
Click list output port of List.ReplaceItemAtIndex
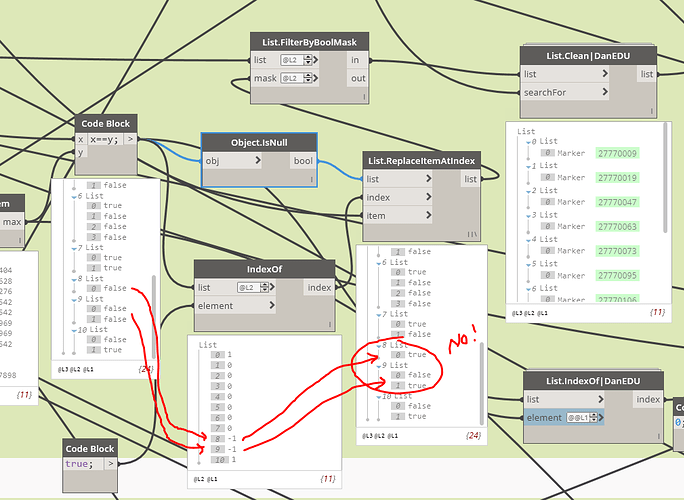pos(470,179)
